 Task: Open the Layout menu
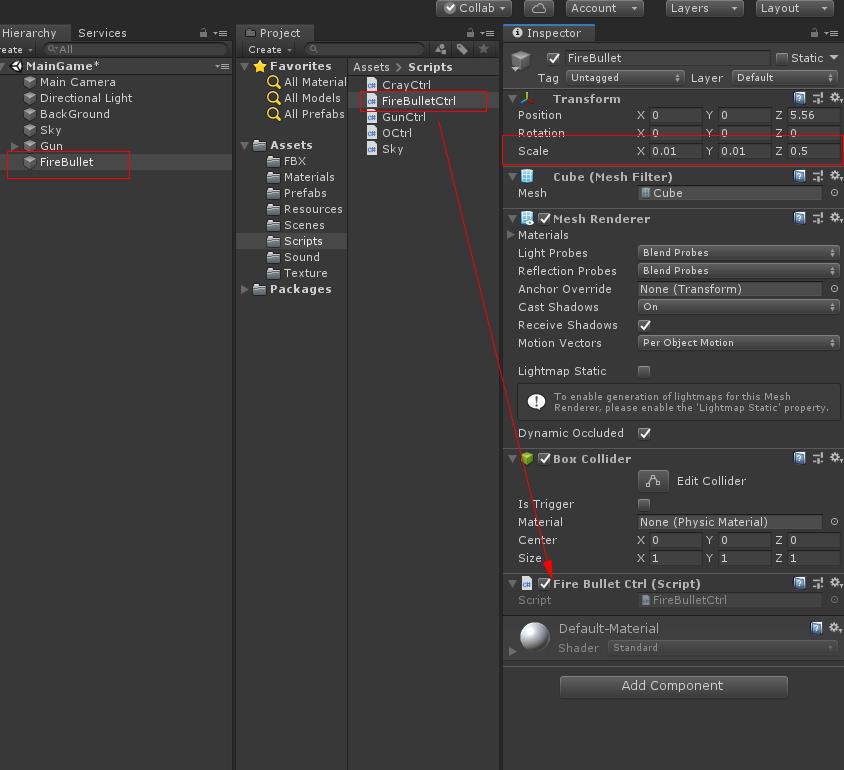pyautogui.click(x=794, y=8)
